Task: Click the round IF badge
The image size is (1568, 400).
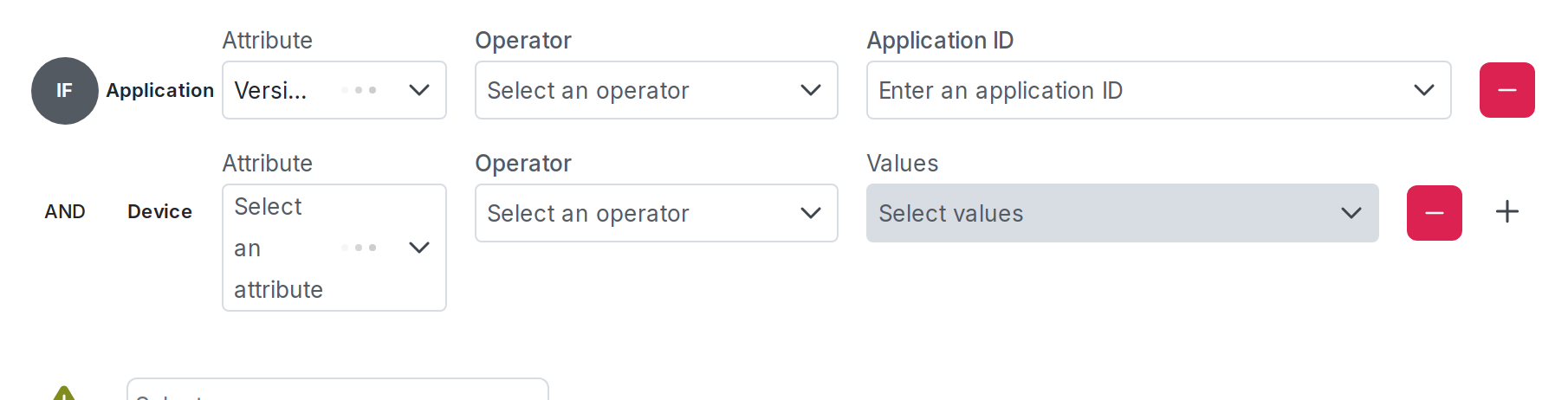Action: 65,91
